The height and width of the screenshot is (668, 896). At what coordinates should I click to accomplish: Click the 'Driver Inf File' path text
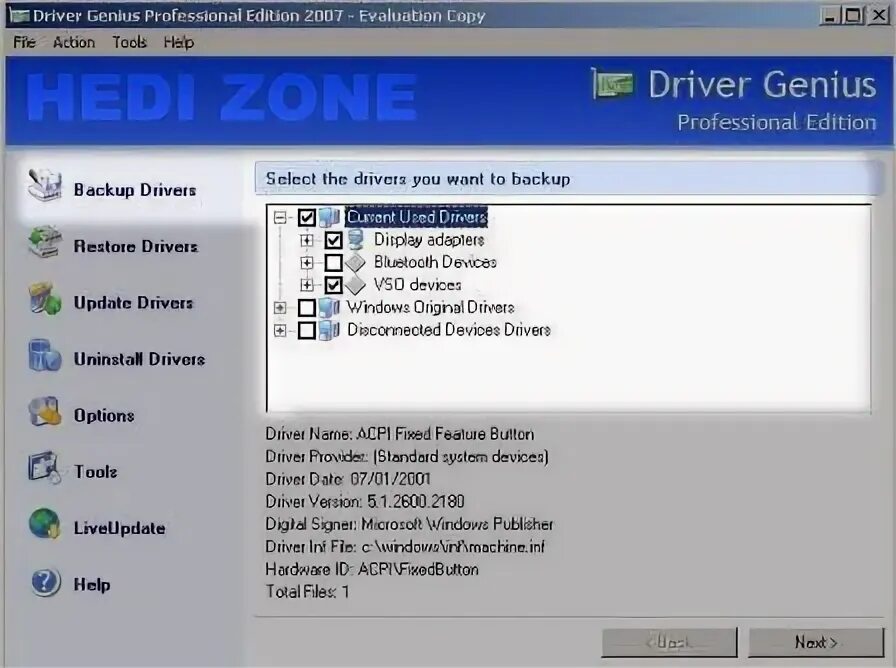pyautogui.click(x=405, y=547)
